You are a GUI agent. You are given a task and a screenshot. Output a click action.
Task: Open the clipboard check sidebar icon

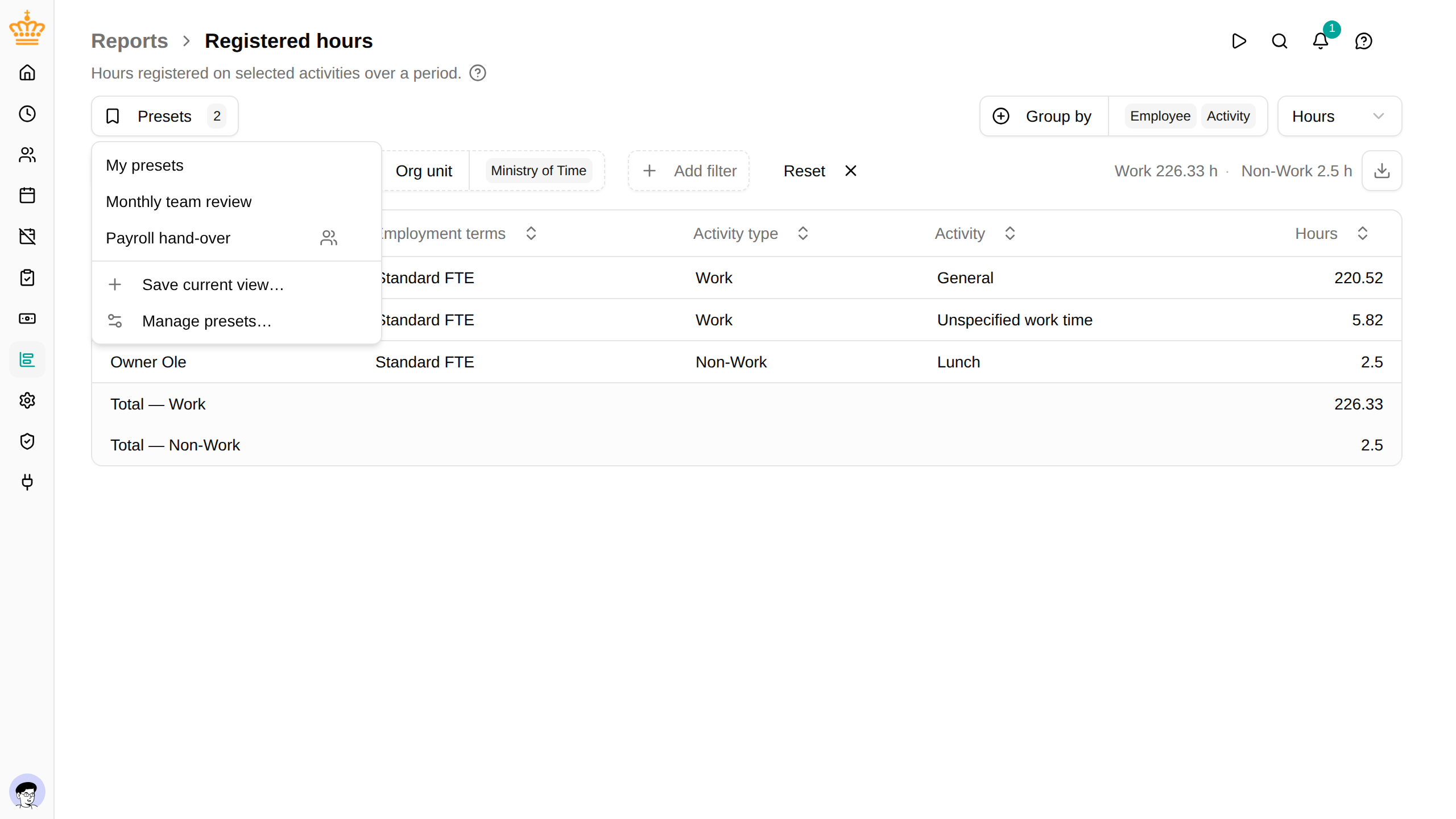coord(27,278)
